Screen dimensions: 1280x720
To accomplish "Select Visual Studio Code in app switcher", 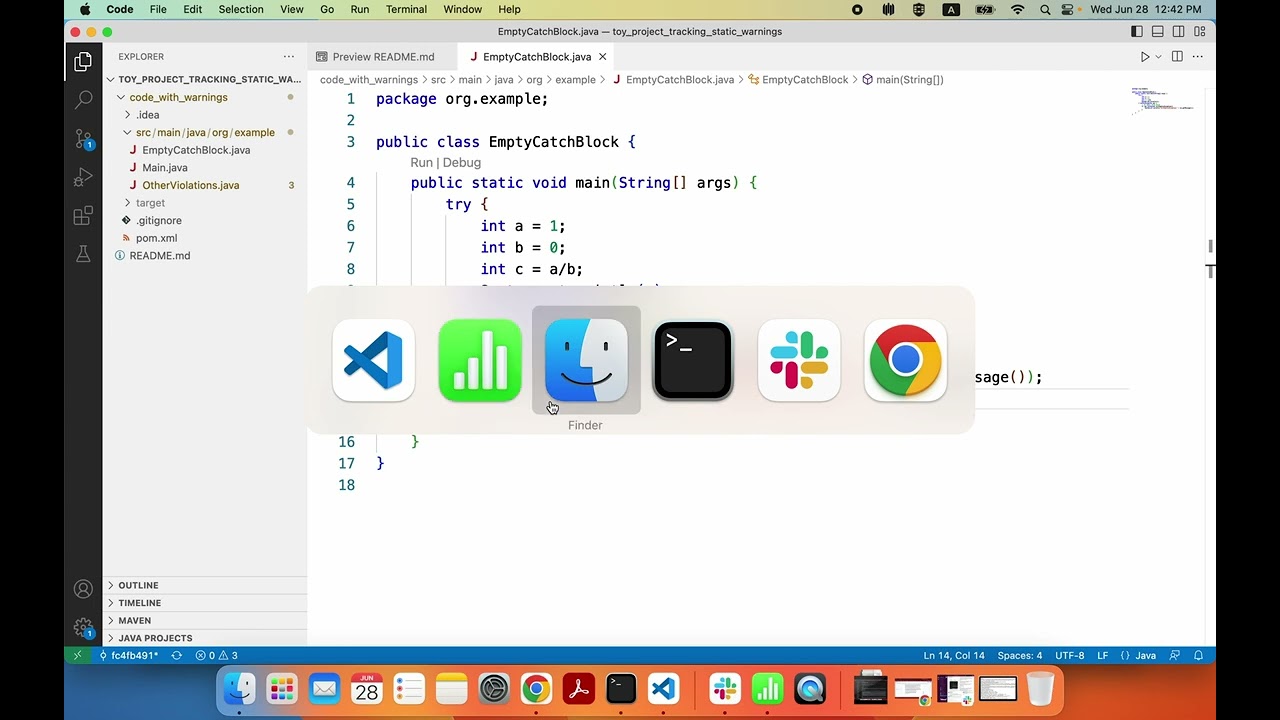I will point(373,360).
